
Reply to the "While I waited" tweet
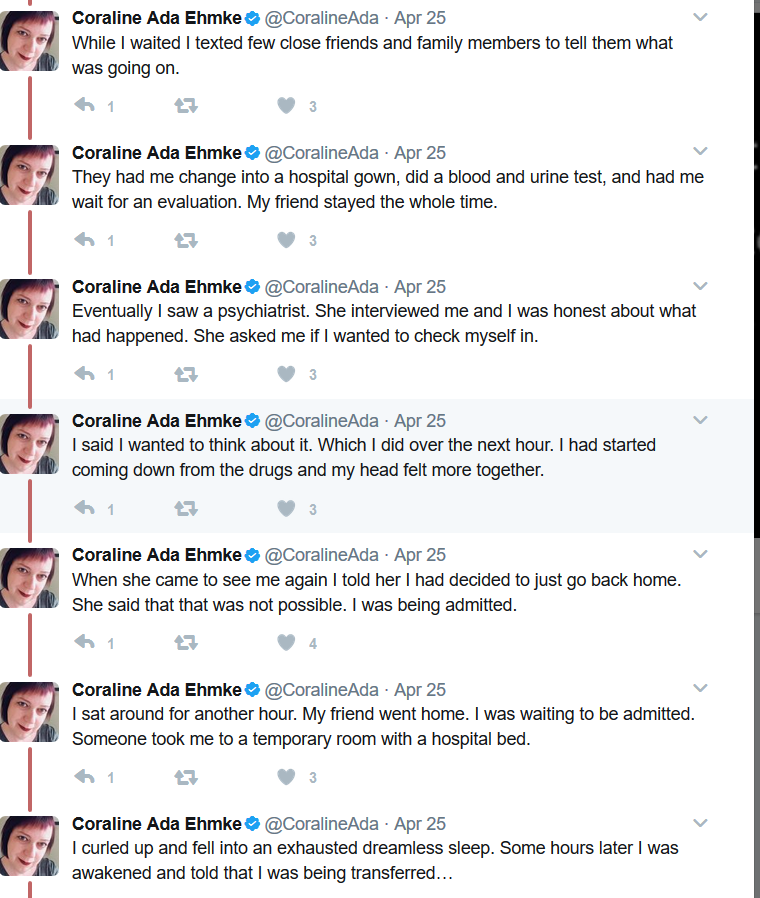(84, 105)
